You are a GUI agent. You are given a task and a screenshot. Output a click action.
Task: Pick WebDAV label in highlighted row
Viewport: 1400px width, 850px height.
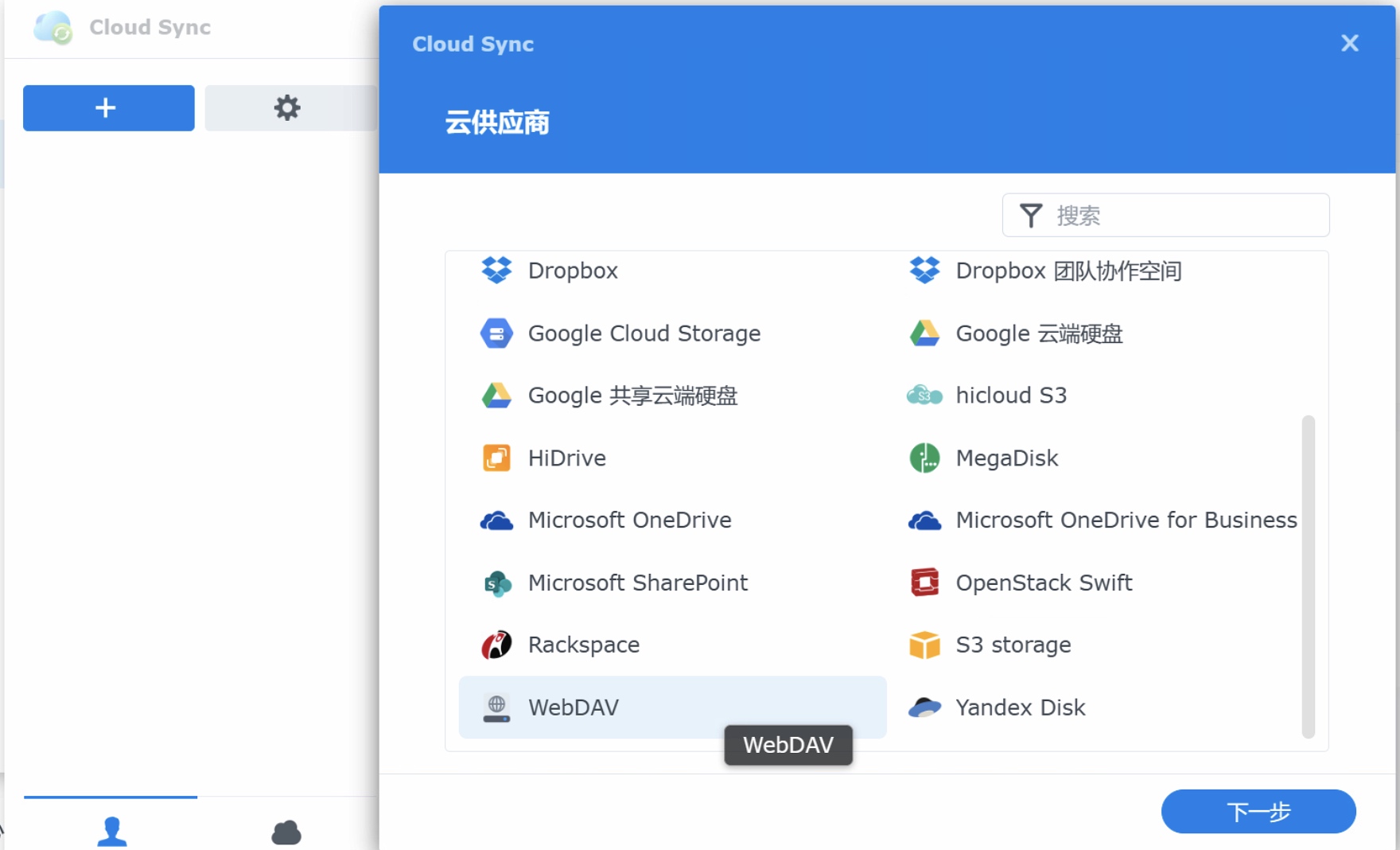point(574,708)
